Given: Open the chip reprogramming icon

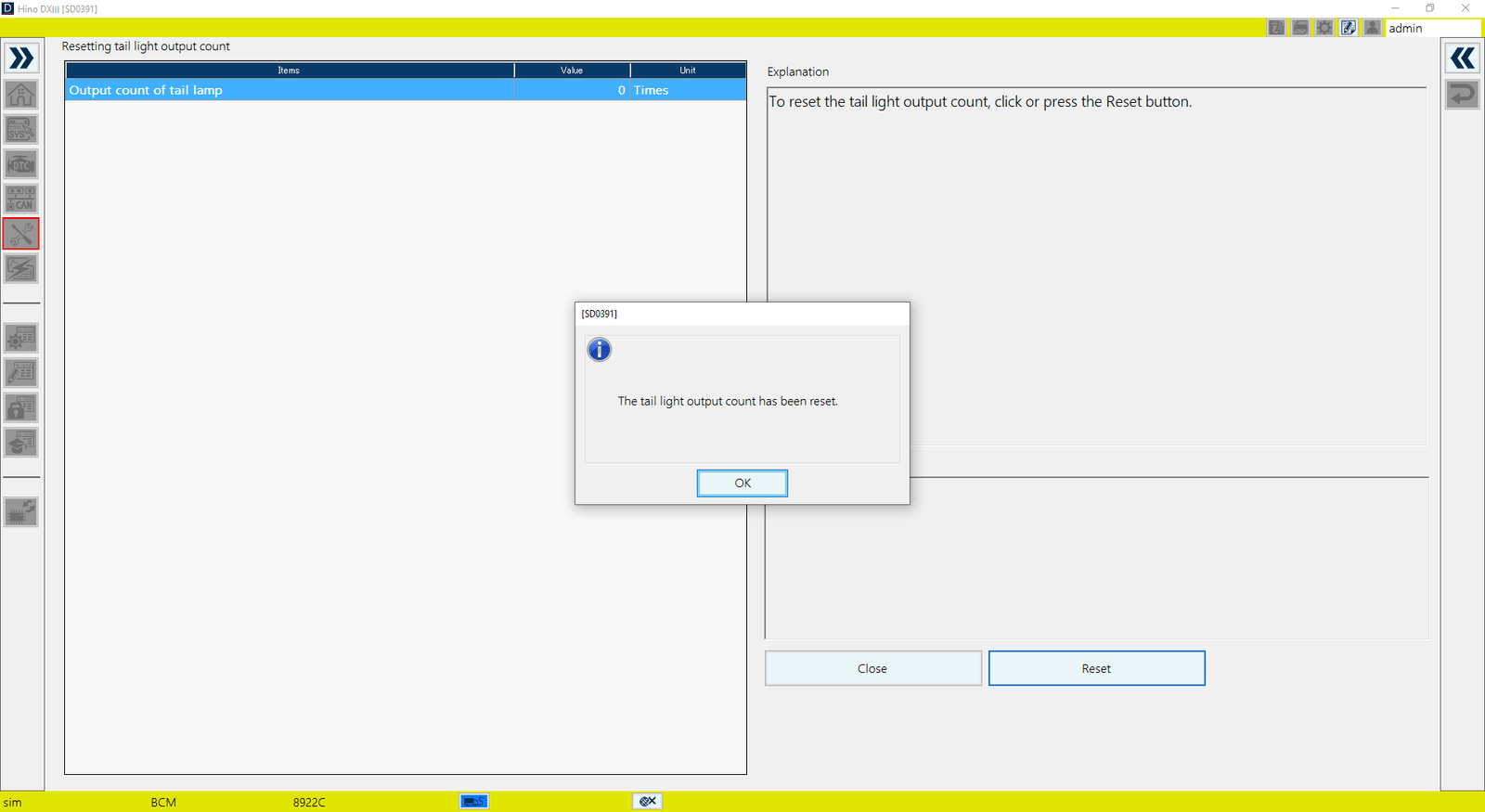Looking at the screenshot, I should click(21, 512).
